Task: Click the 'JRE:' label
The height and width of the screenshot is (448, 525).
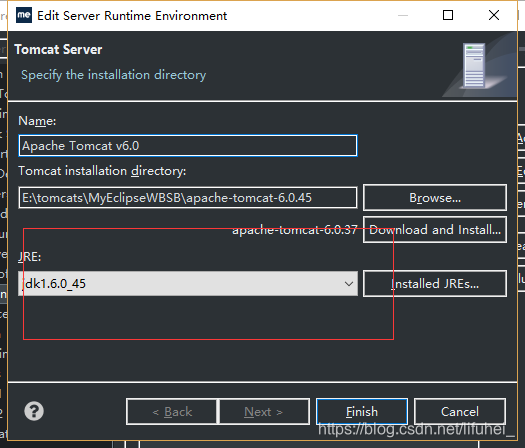Action: point(29,257)
